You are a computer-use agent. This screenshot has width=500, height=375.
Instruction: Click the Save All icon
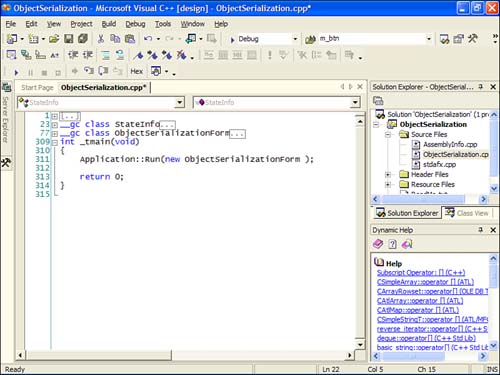tap(83, 39)
